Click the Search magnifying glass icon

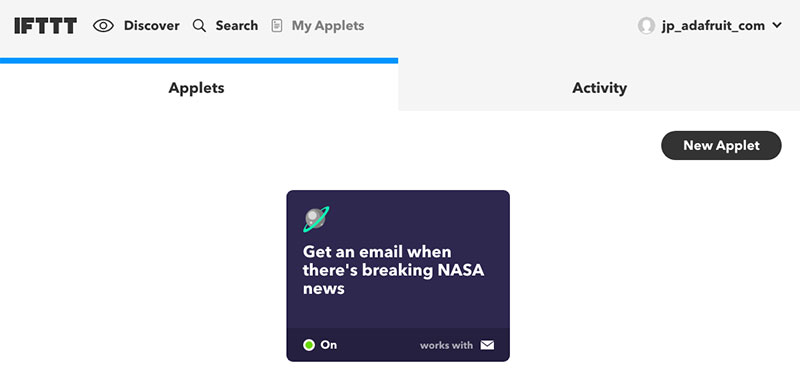click(x=199, y=25)
